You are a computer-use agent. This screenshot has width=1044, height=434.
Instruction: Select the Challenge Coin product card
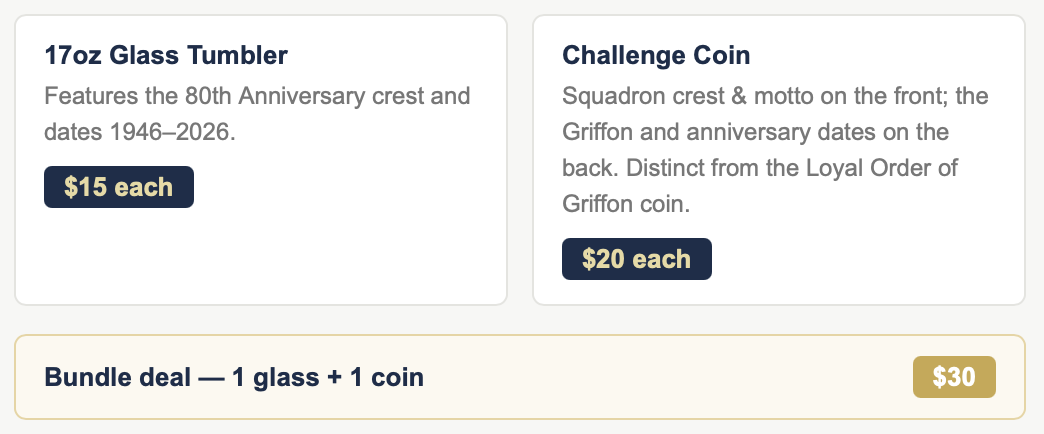(x=779, y=160)
